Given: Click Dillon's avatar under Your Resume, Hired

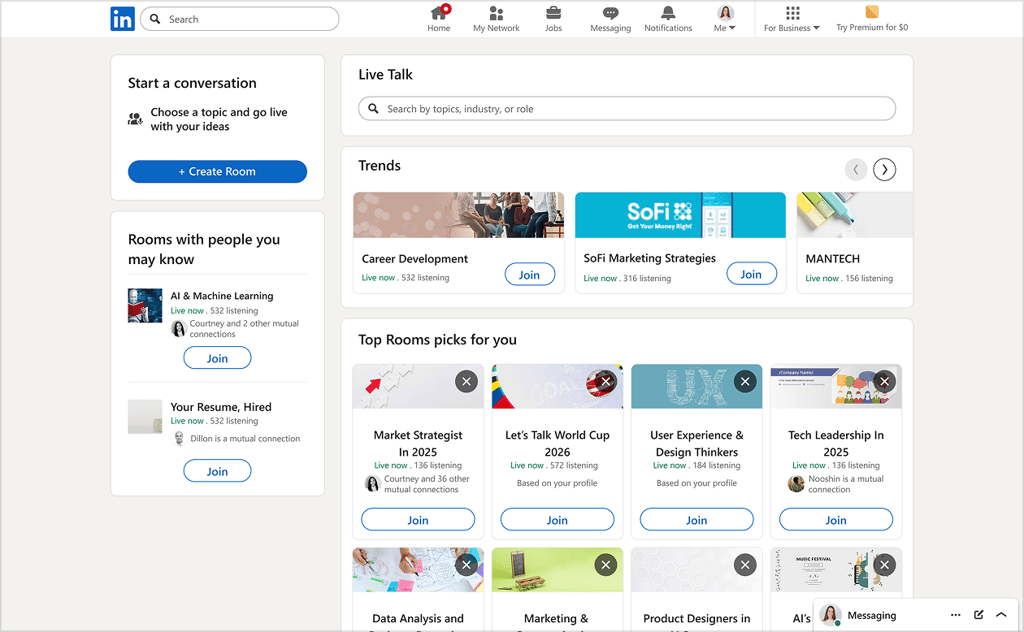Looking at the screenshot, I should tap(179, 439).
